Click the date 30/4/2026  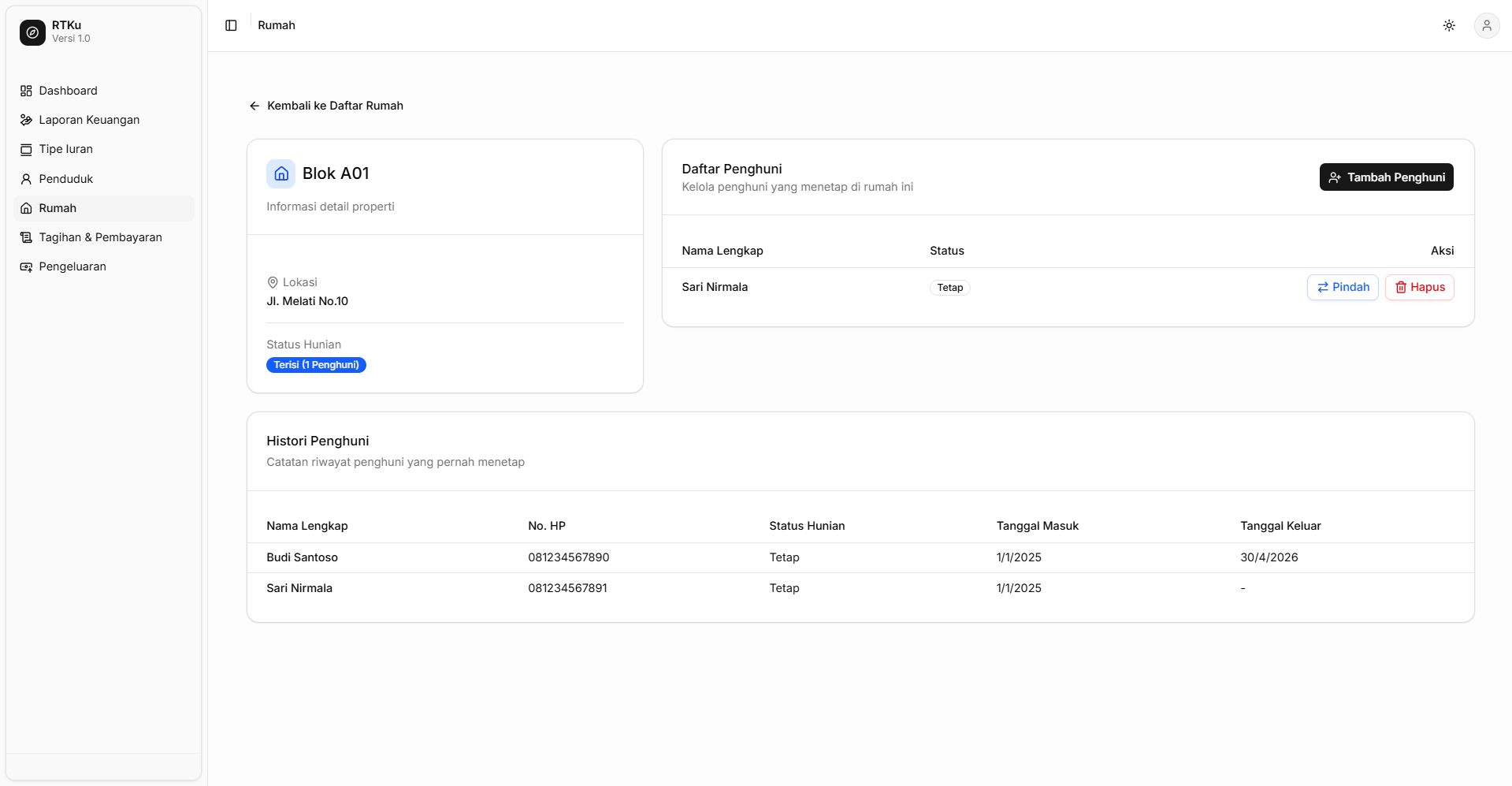[x=1269, y=557]
